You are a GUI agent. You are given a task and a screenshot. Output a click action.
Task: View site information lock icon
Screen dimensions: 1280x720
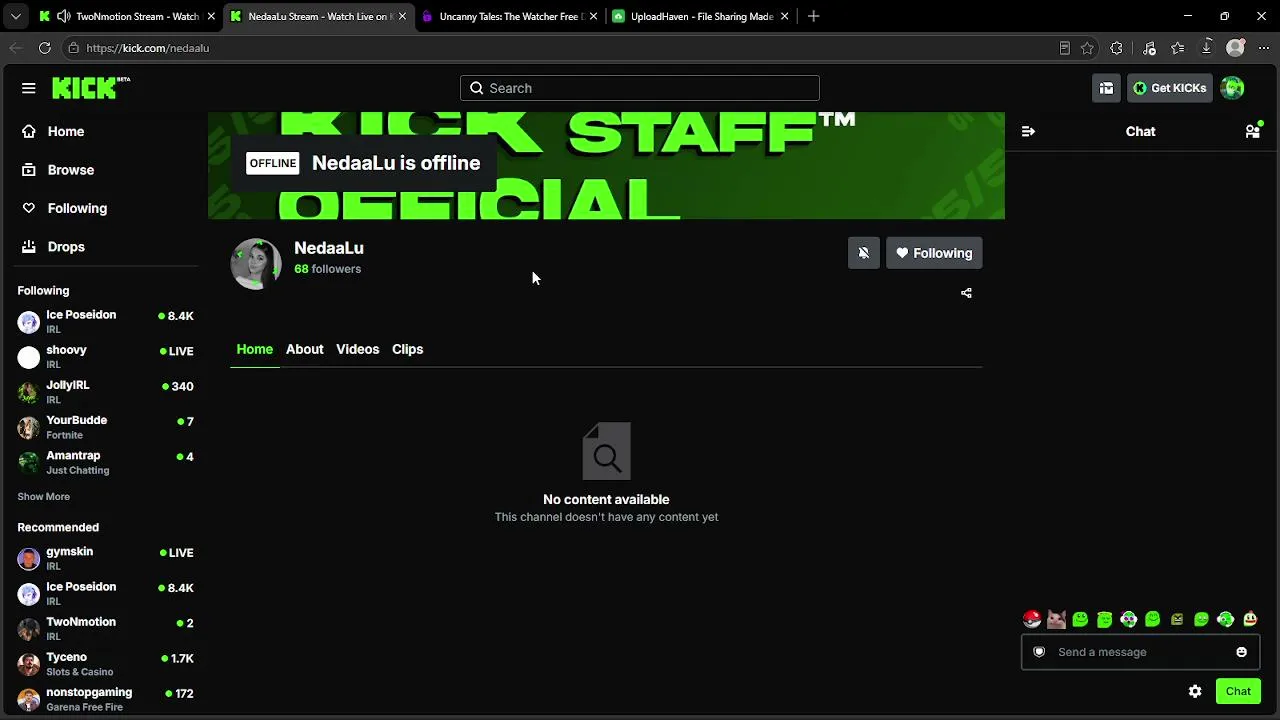click(x=73, y=48)
